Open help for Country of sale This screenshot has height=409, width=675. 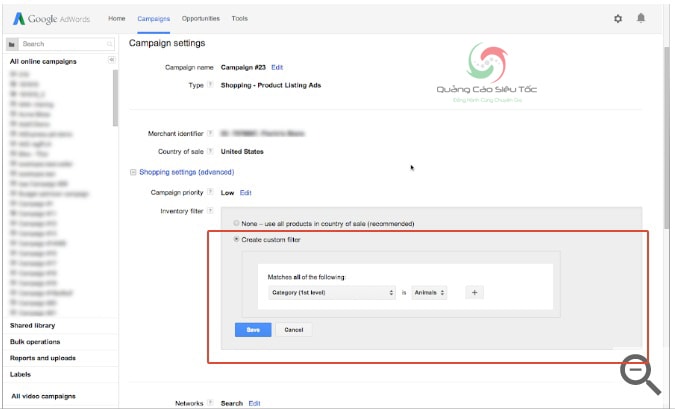[x=210, y=151]
